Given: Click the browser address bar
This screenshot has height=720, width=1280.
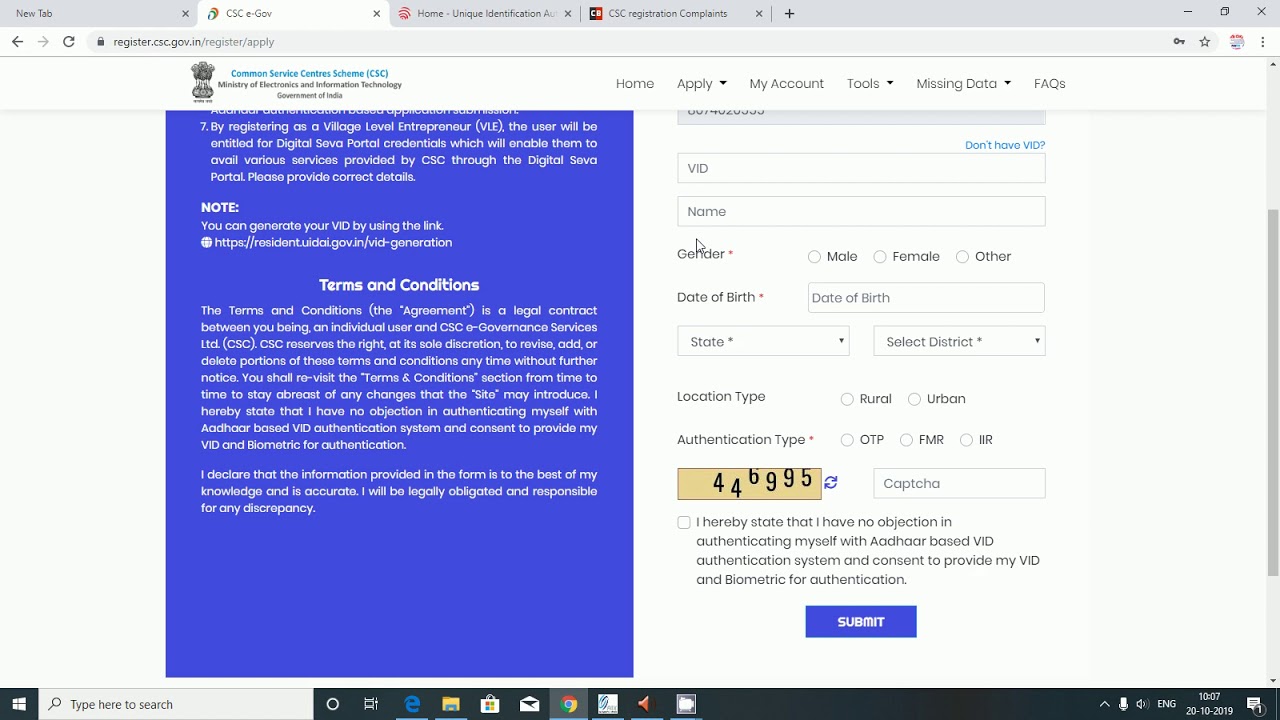Looking at the screenshot, I should coord(630,42).
